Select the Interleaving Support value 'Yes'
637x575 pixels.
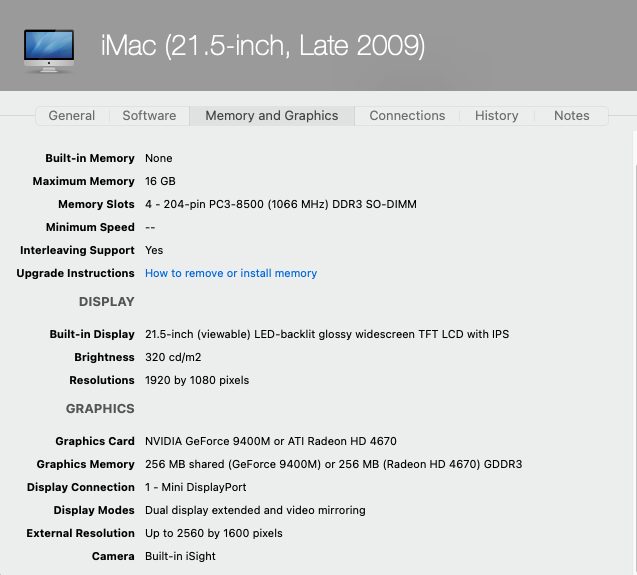[154, 250]
